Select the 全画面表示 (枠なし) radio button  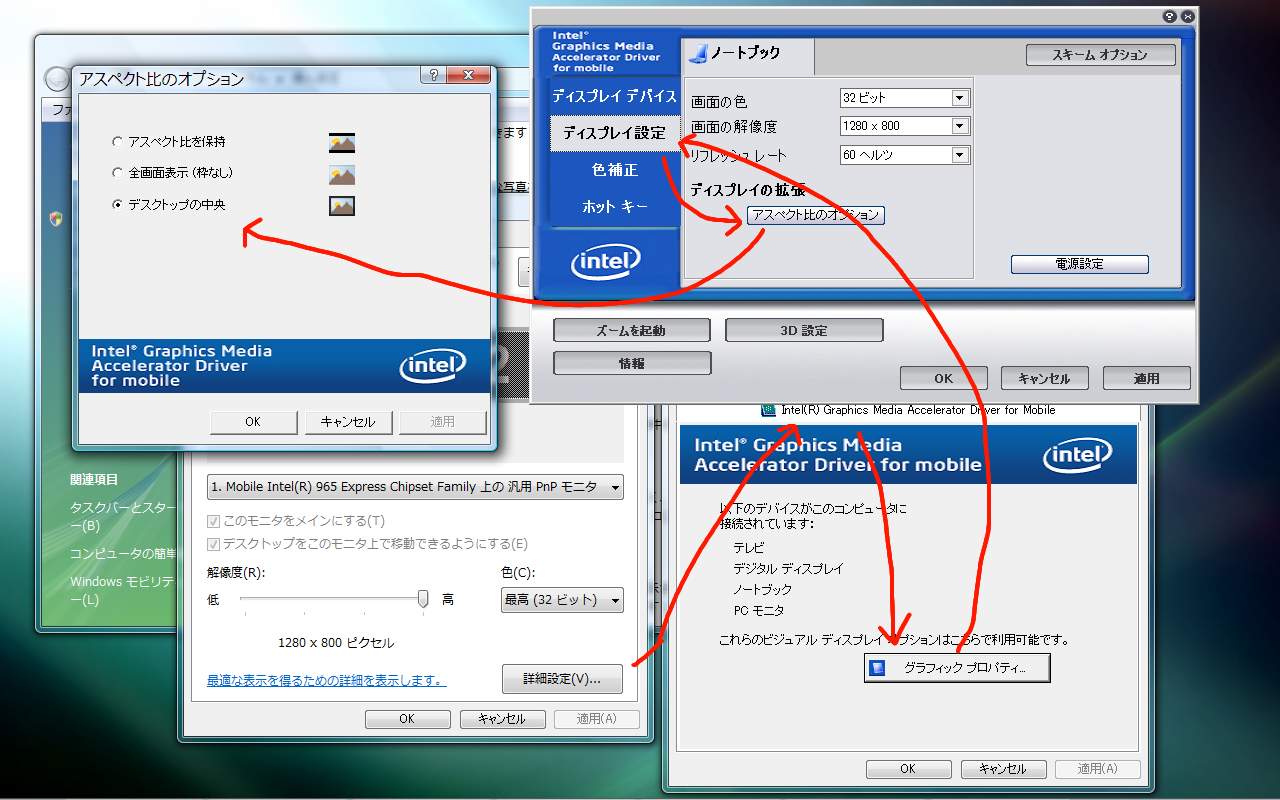coord(118,173)
